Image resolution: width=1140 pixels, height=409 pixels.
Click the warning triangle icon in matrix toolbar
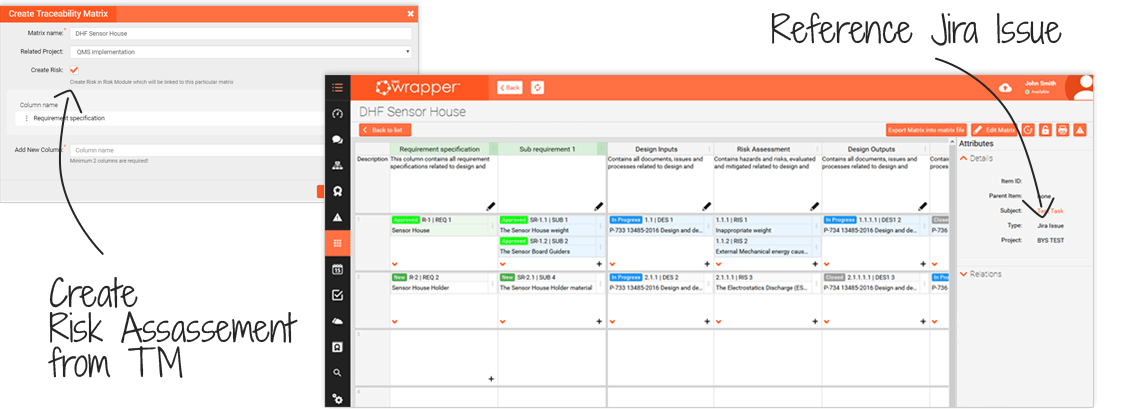pos(1080,130)
